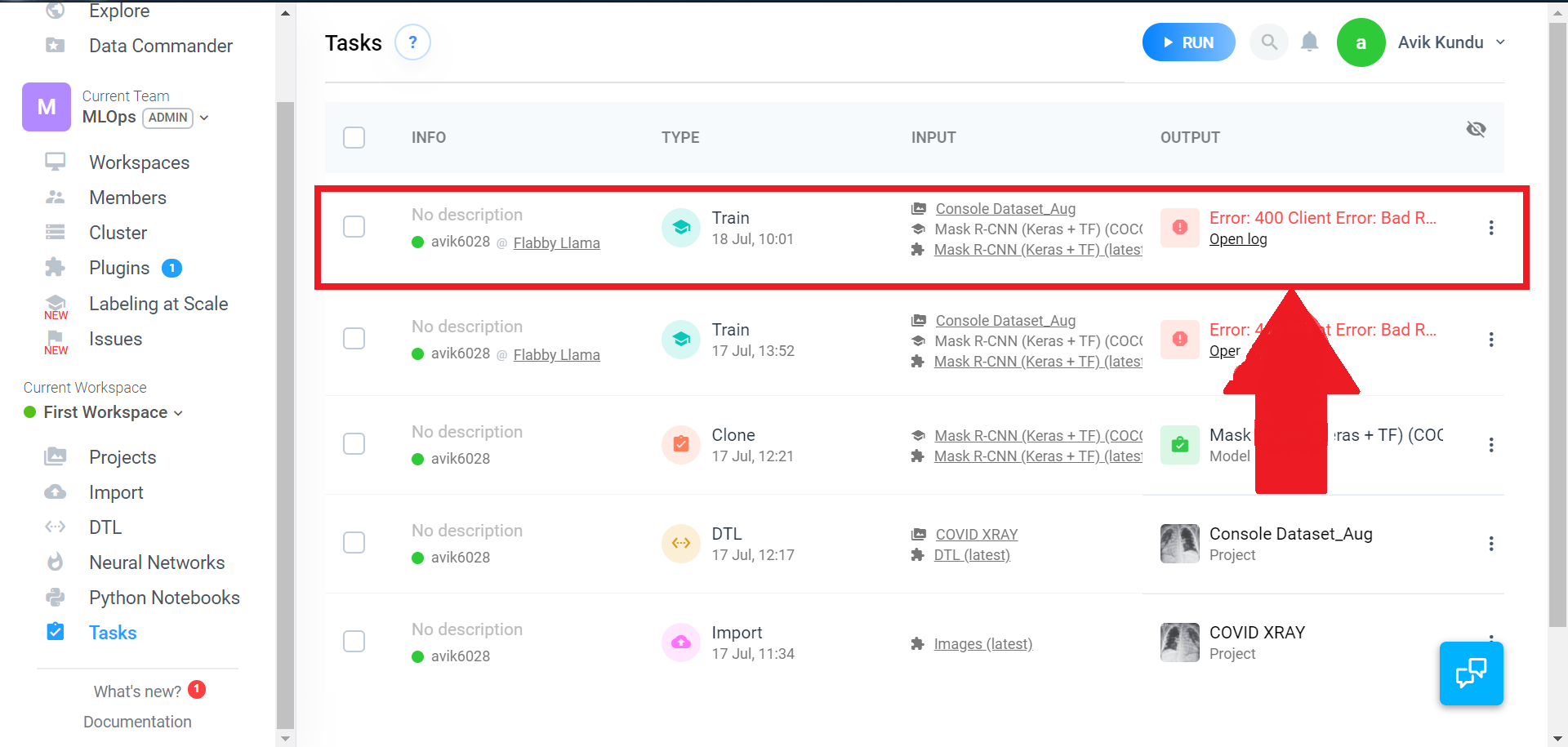Open options menu for Clone task
The image size is (1568, 747).
point(1491,445)
